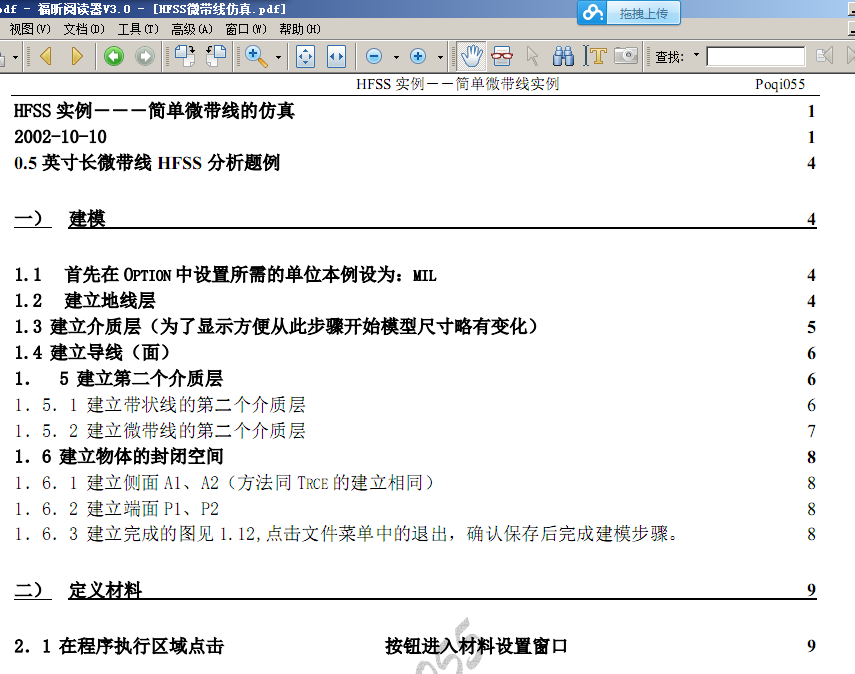Click the heading 'HFSS 实例———简单微带线的仿真'
This screenshot has height=674, width=855.
point(154,111)
